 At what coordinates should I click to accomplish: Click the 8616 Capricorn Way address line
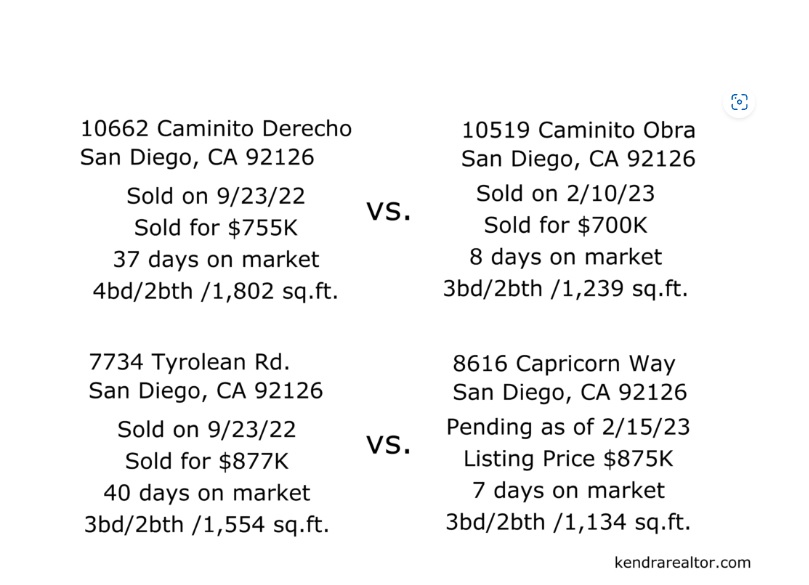(x=564, y=364)
